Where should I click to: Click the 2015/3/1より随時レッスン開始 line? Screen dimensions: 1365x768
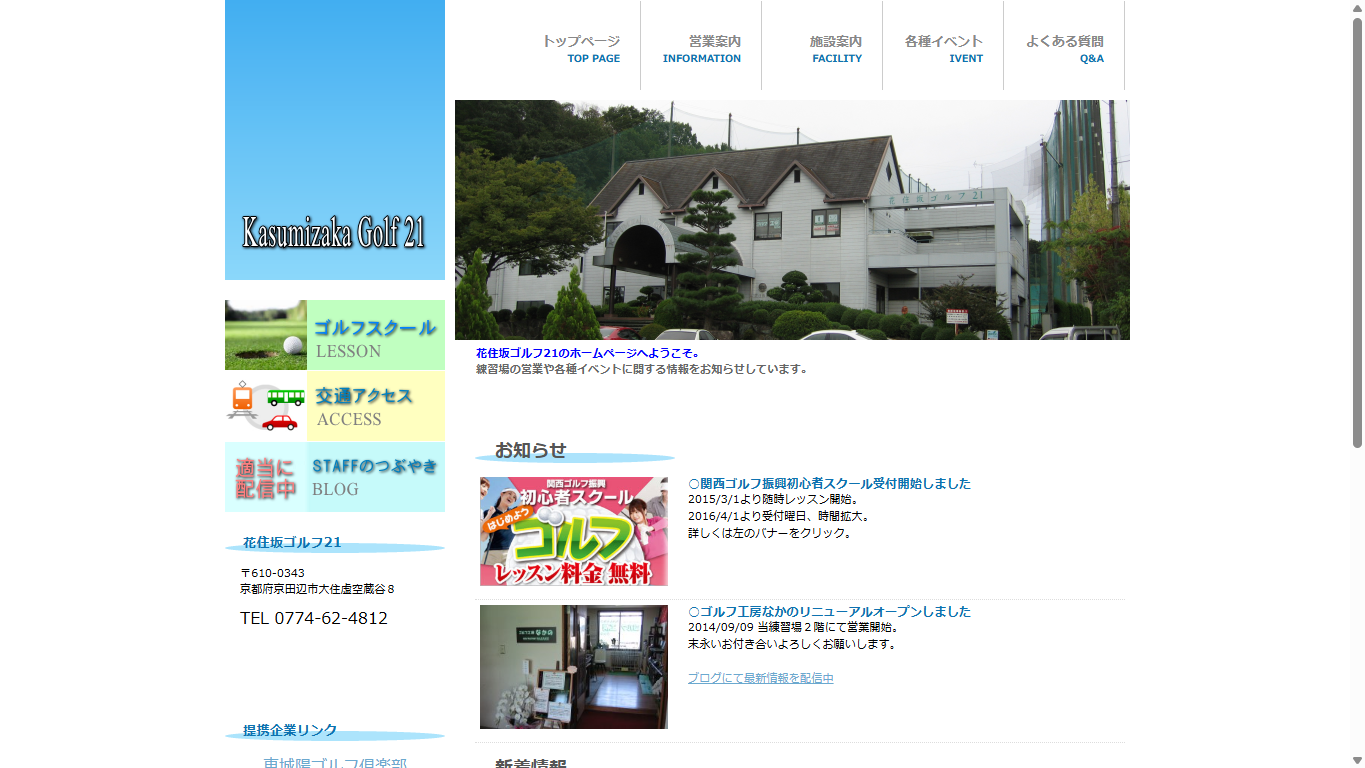773,499
